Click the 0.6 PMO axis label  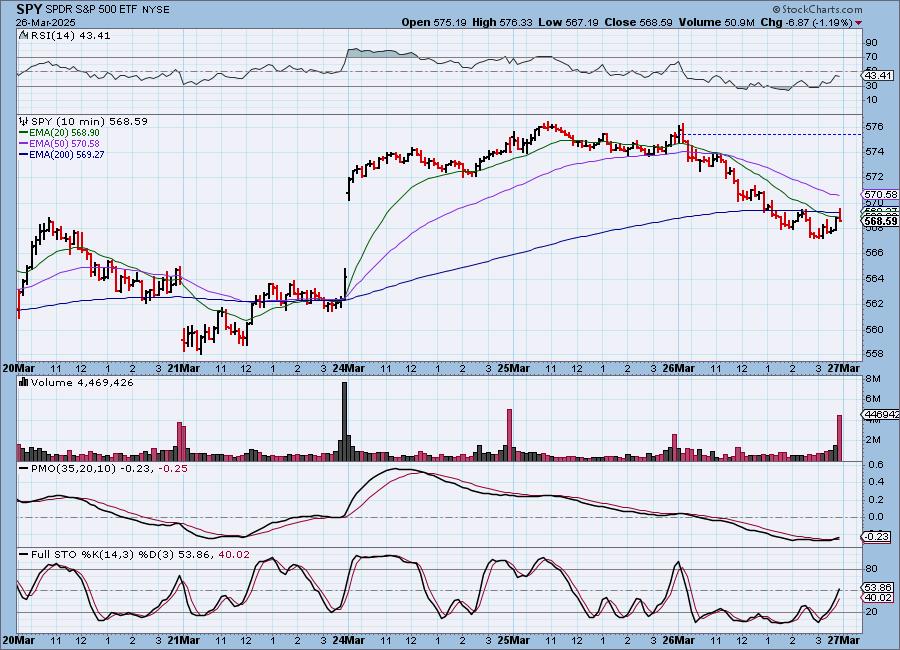tap(875, 465)
